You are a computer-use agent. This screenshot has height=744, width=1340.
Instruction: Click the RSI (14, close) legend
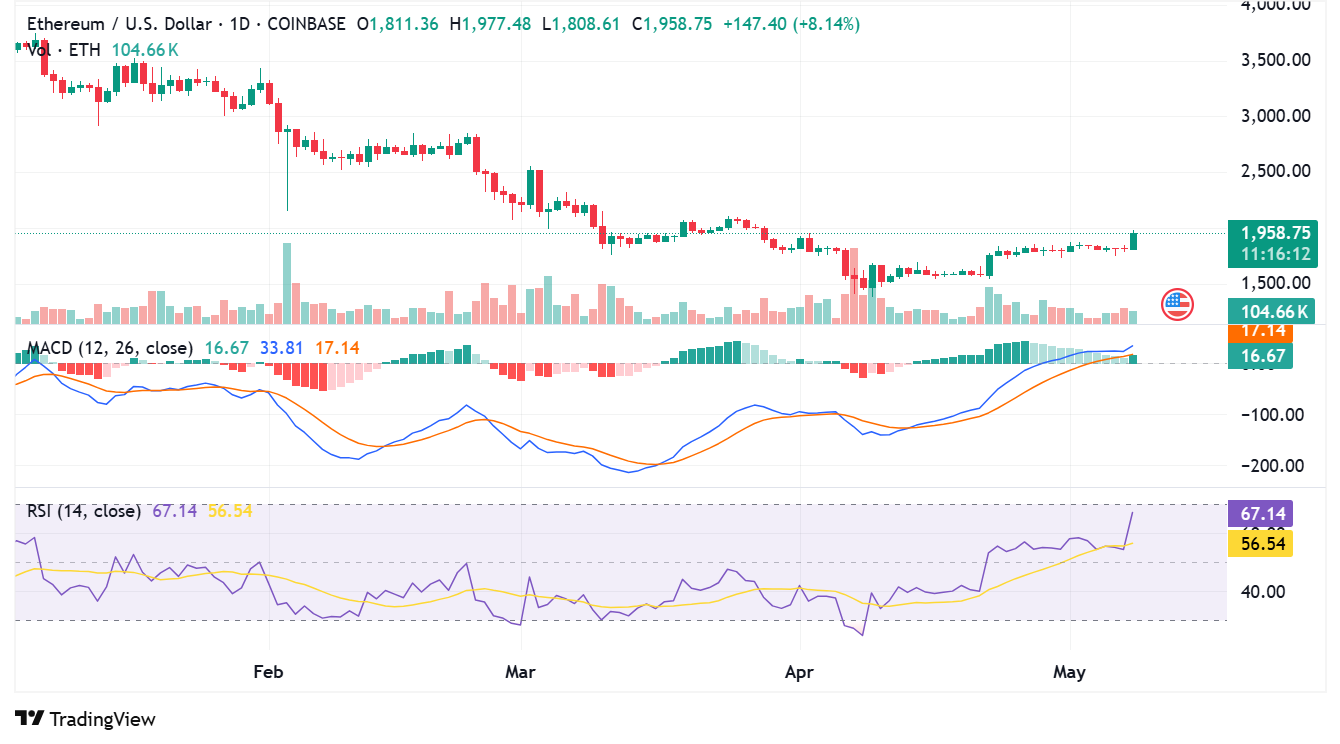pos(83,511)
